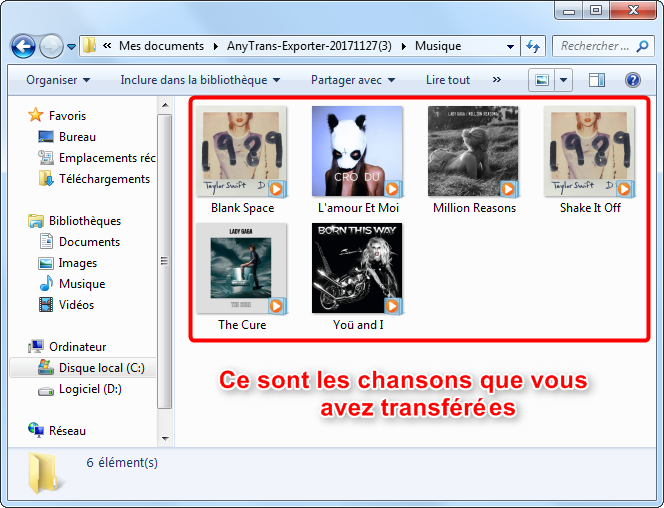The image size is (664, 508).
Task: Show more toolbar commands overflow chevron
Action: click(497, 80)
